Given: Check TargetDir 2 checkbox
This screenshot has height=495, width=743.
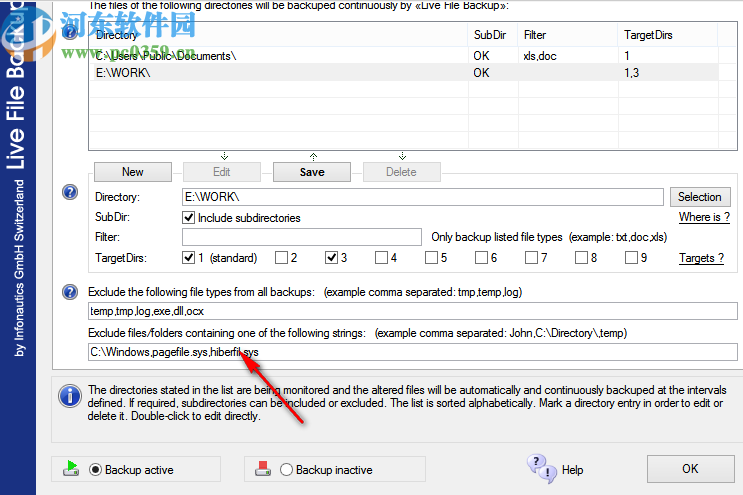Looking at the screenshot, I should (281, 257).
